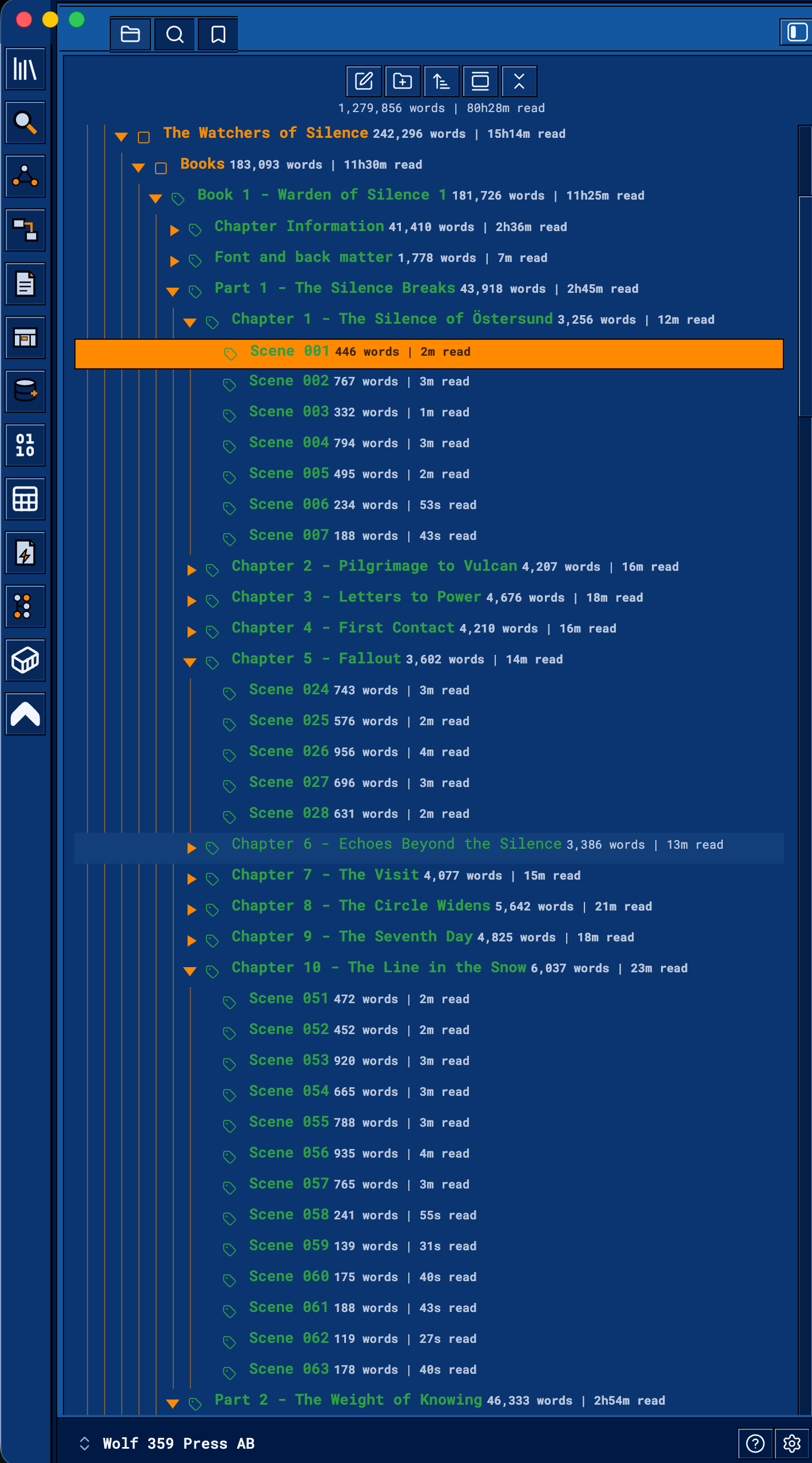Click the edit pencil toolbar button
The image size is (812, 1463).
pos(364,81)
